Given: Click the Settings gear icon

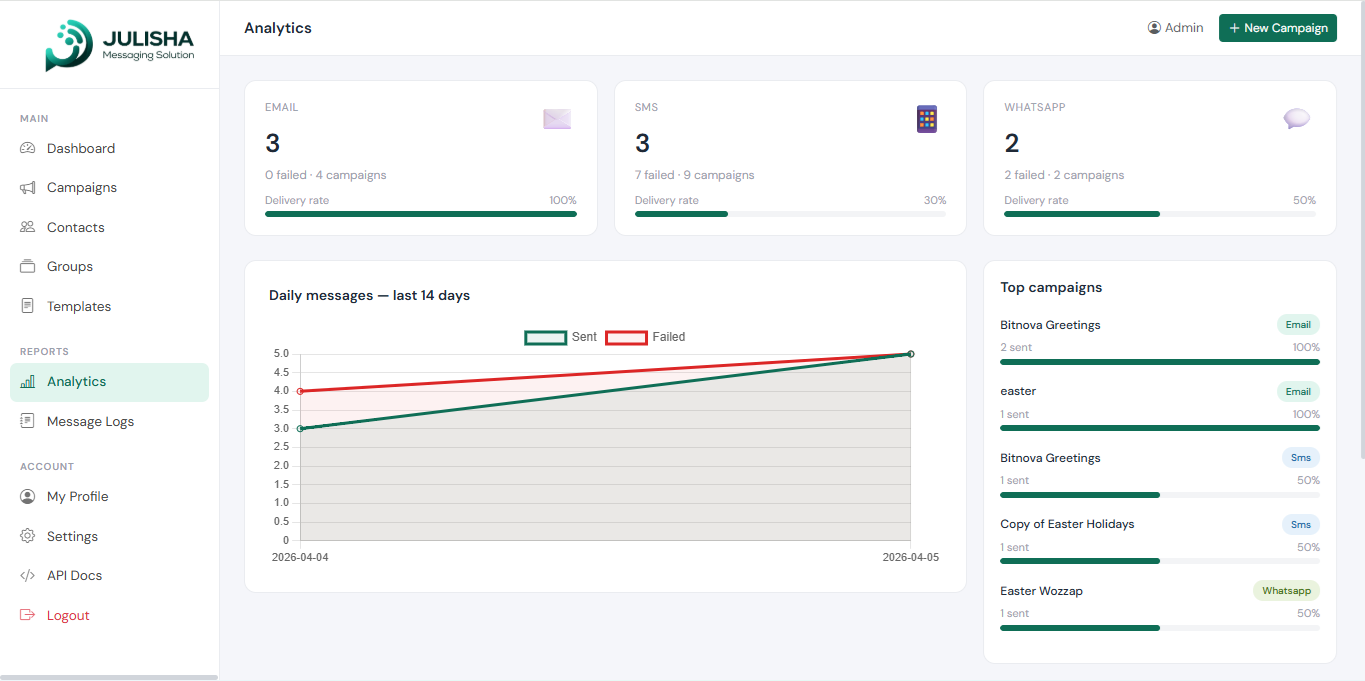Looking at the screenshot, I should coord(28,536).
